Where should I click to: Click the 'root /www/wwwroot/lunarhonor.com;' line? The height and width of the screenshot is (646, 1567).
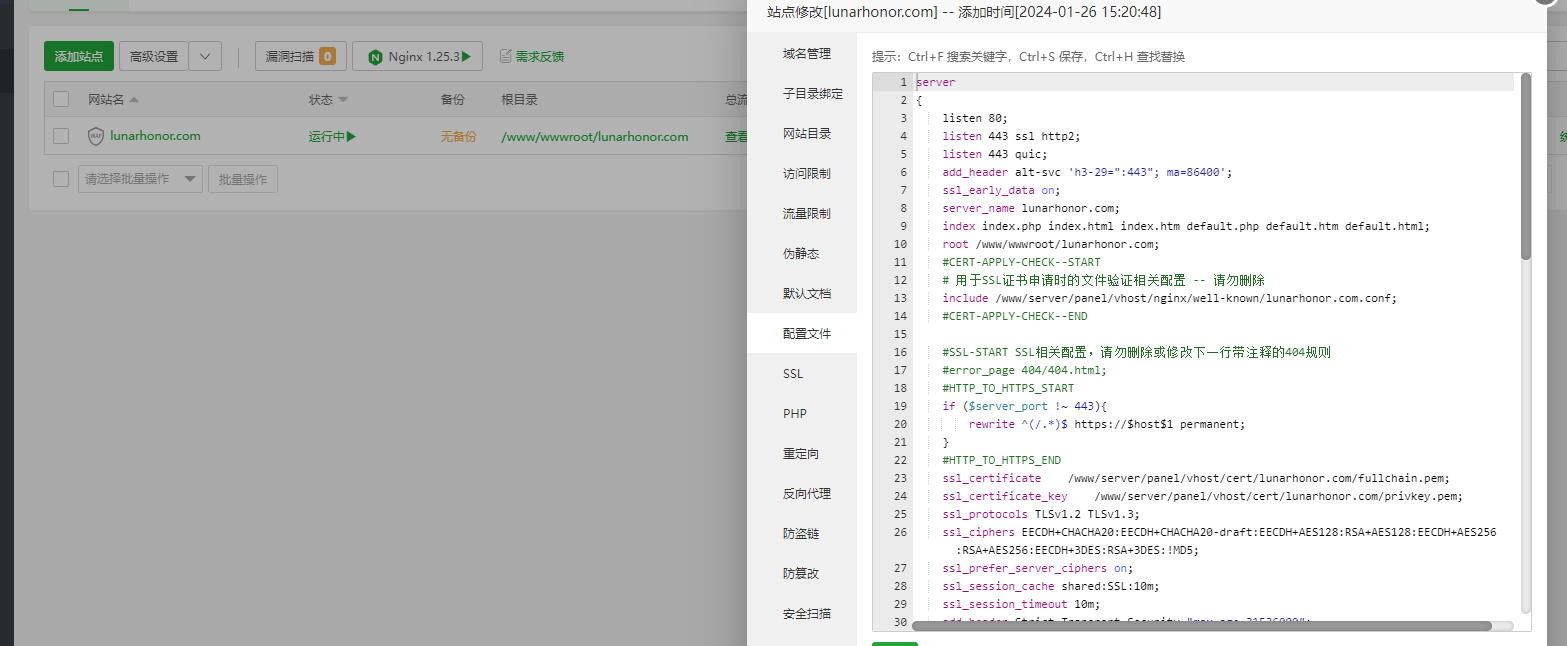click(x=1050, y=244)
